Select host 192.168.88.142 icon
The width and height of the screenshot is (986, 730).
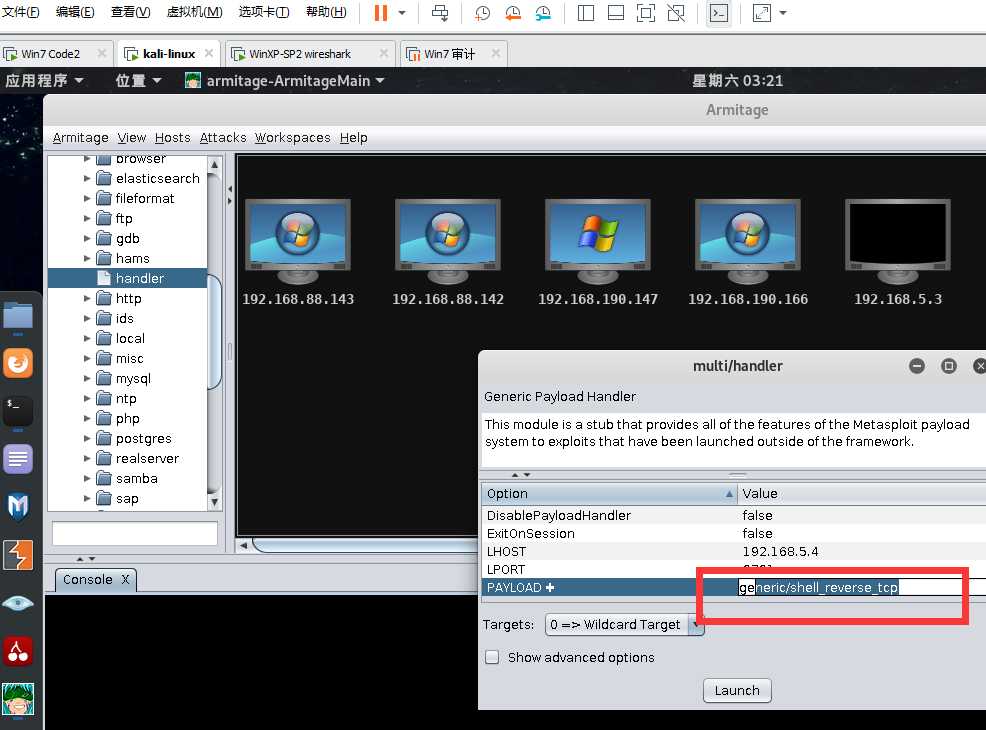(x=447, y=241)
